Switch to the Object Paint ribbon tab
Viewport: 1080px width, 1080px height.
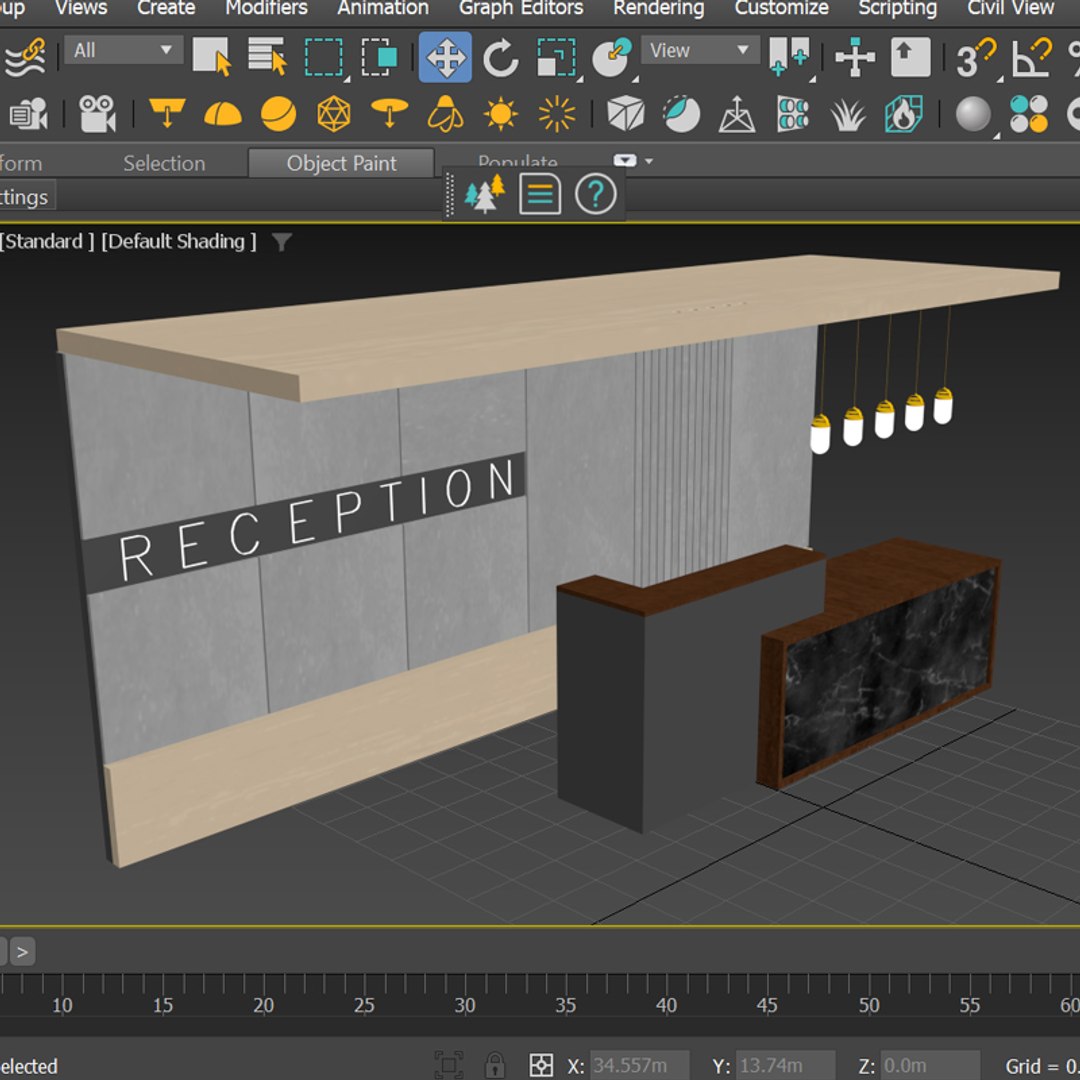pyautogui.click(x=342, y=163)
